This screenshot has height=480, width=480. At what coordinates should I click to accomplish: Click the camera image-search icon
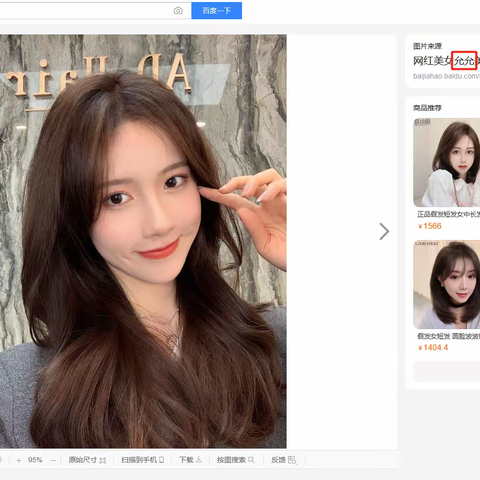coord(178,11)
